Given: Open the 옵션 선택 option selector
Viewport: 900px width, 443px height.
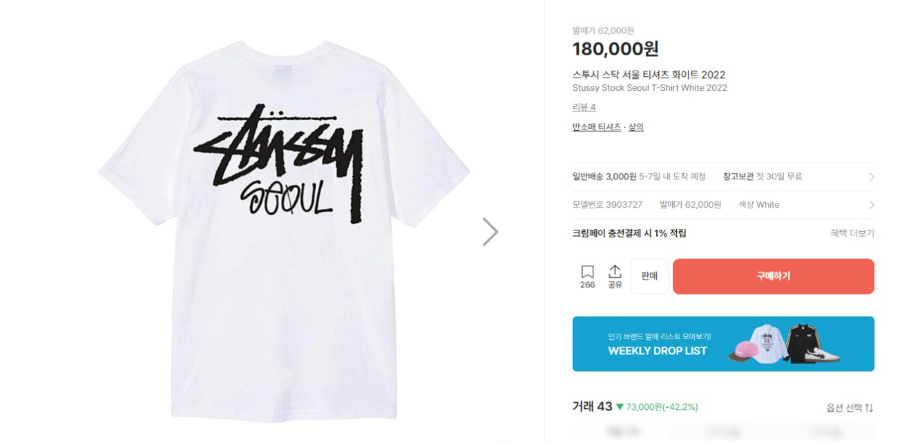Looking at the screenshot, I should (x=845, y=408).
